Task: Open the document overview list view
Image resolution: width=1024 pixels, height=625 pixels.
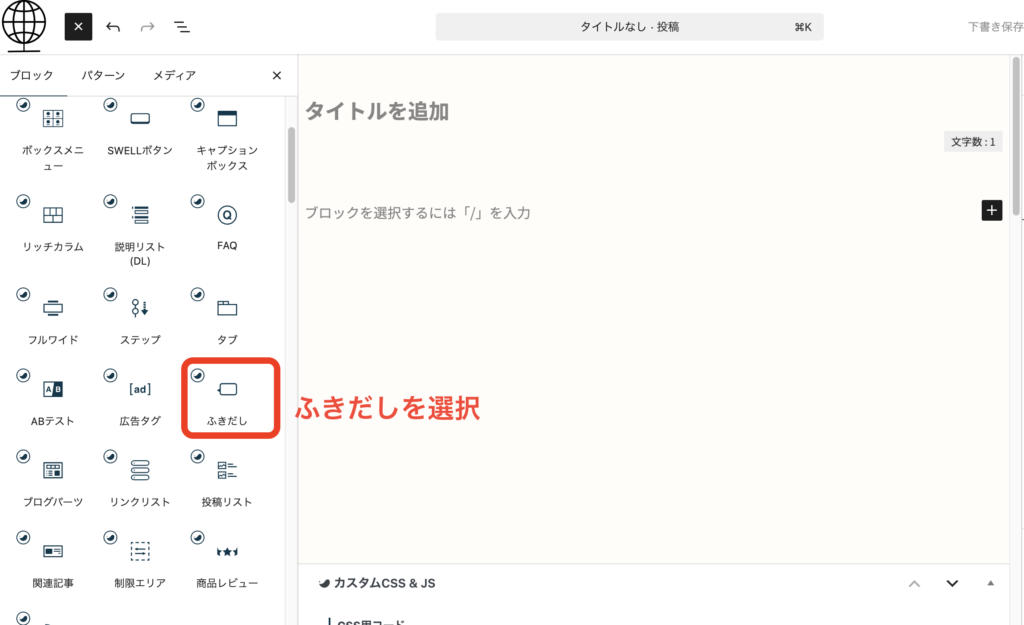Action: tap(182, 27)
